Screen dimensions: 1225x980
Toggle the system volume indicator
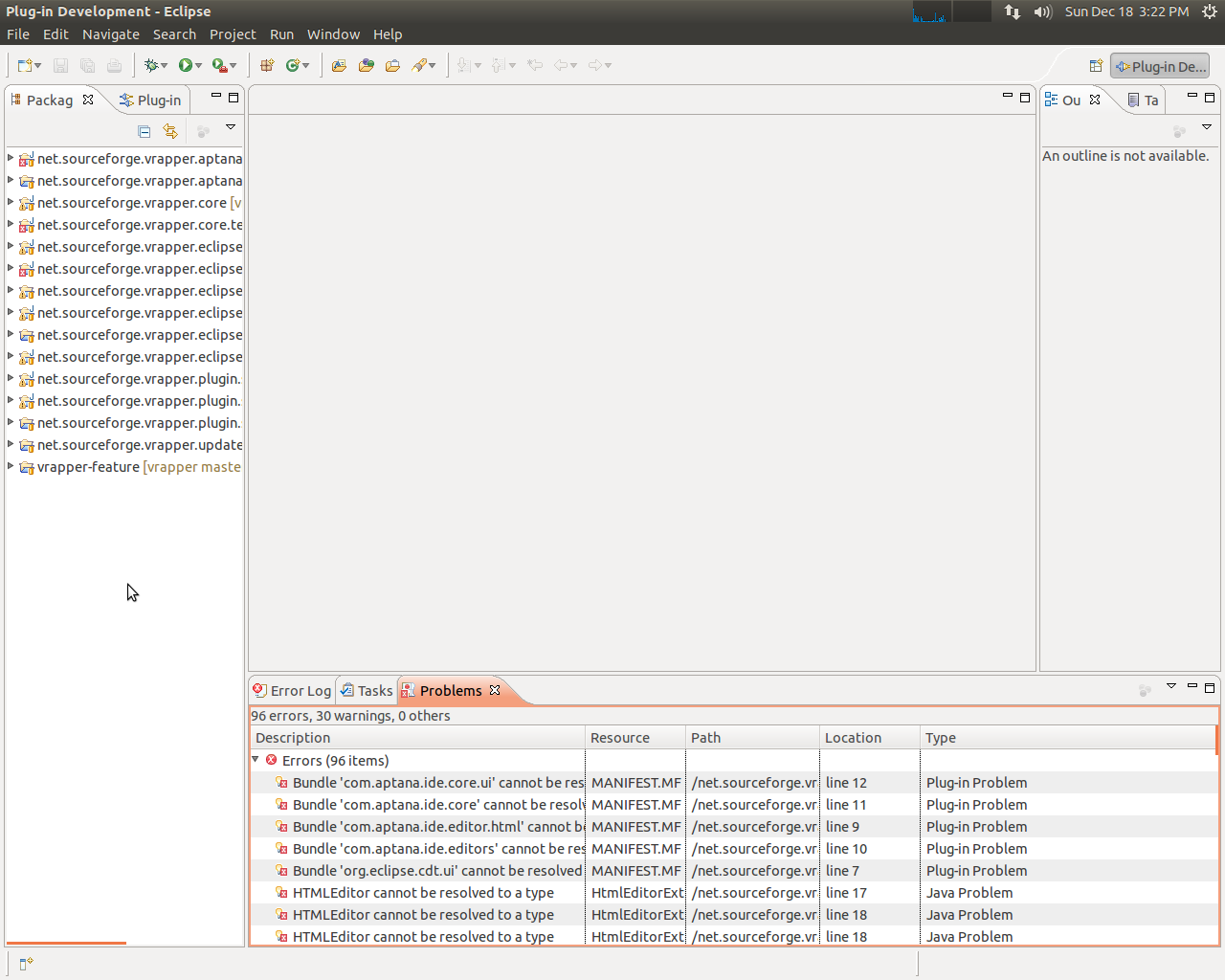point(1043,11)
